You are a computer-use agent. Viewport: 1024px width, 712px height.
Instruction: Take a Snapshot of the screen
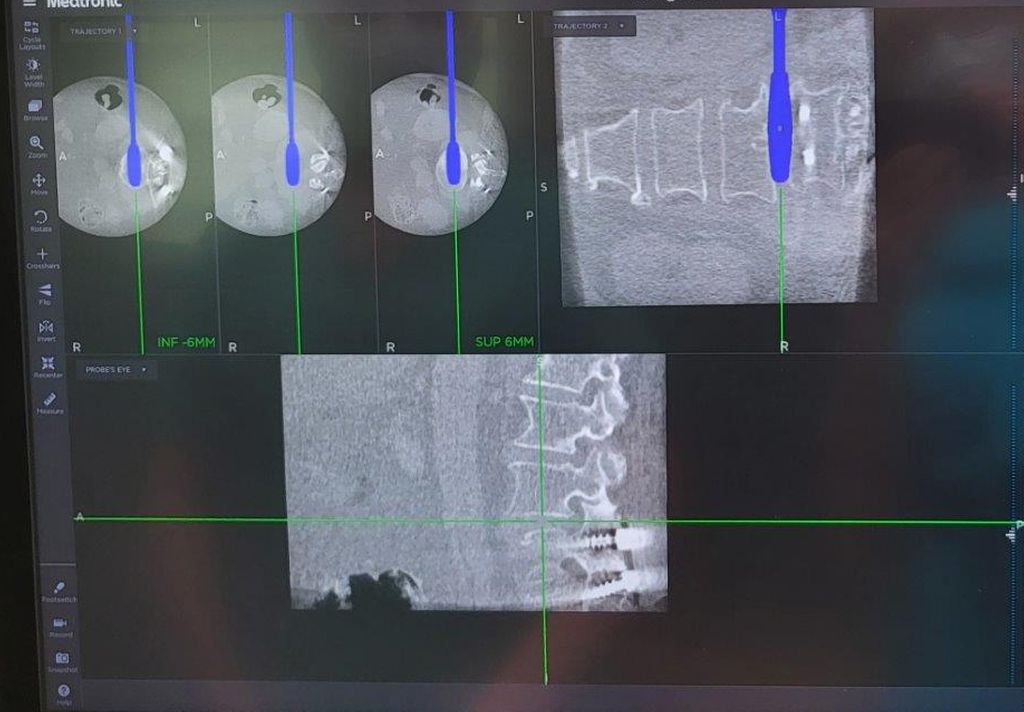click(62, 660)
